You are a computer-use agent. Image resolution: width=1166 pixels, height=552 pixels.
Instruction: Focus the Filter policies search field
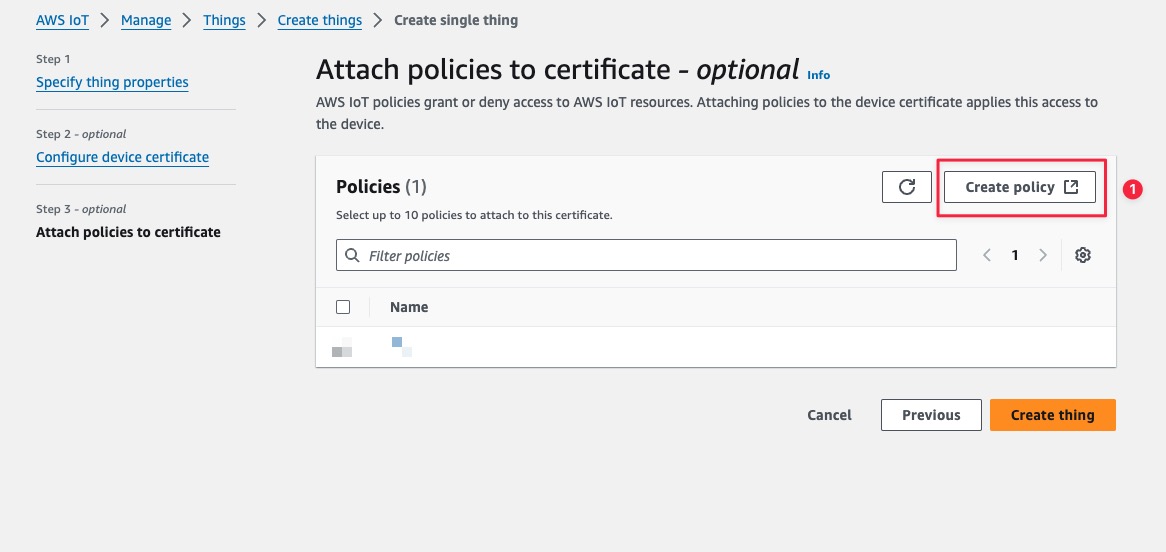click(655, 255)
